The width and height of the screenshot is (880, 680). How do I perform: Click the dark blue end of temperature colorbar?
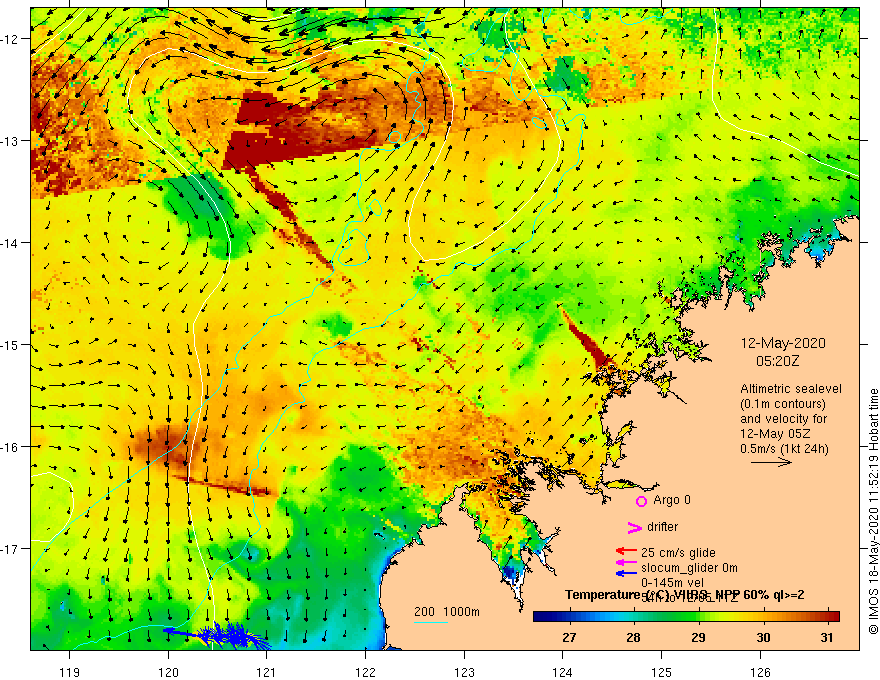[540, 617]
